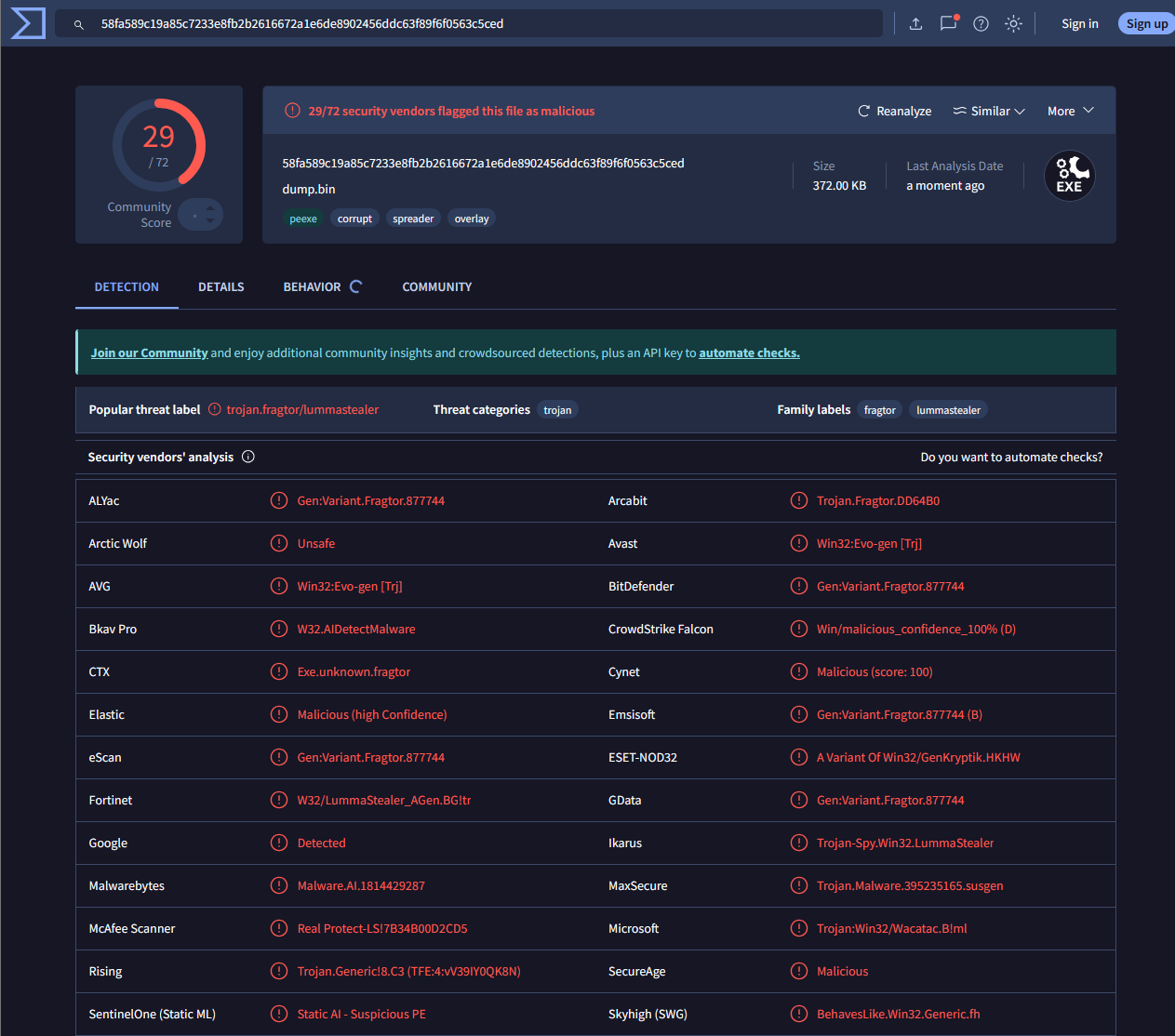This screenshot has height=1036, width=1175.
Task: Click the alert icon in the CrowdStrike Falcon row
Action: [798, 629]
